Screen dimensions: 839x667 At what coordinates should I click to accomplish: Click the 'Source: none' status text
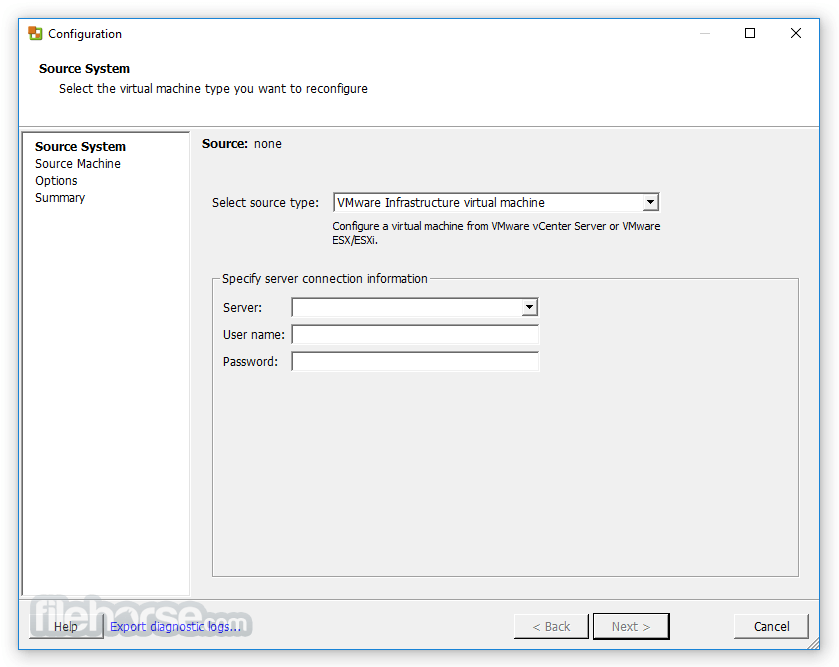(242, 144)
